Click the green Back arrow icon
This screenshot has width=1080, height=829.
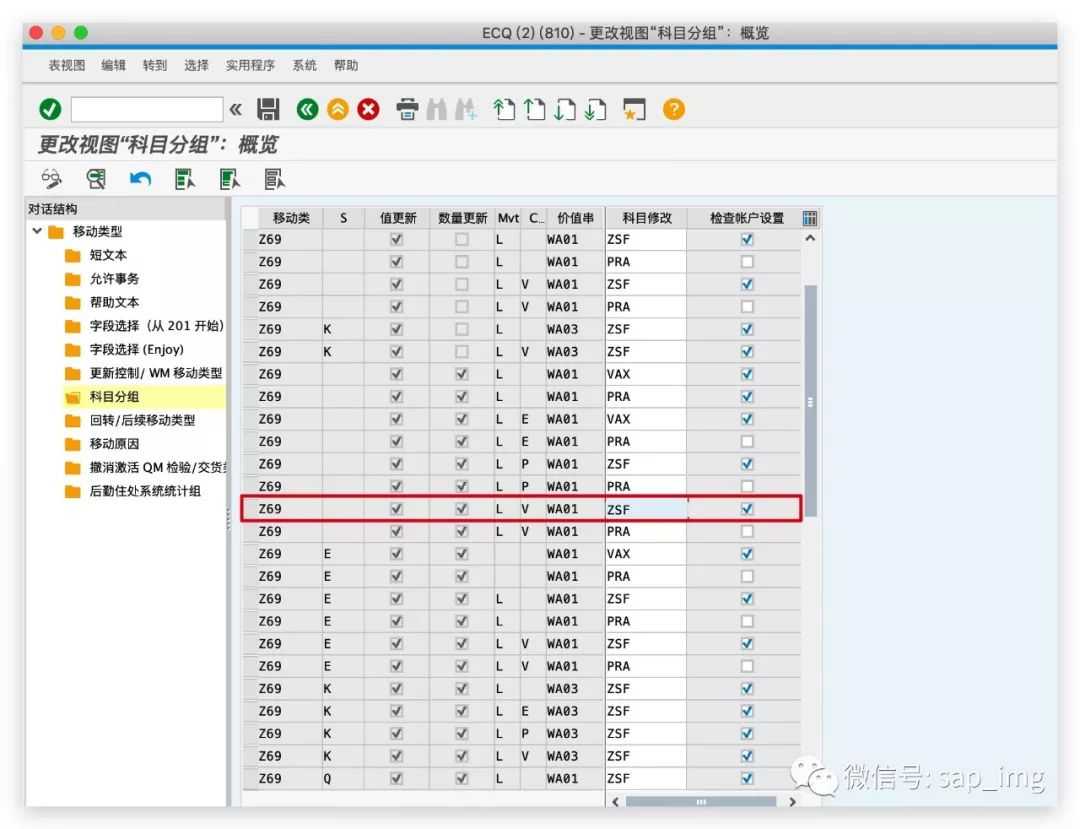point(307,109)
